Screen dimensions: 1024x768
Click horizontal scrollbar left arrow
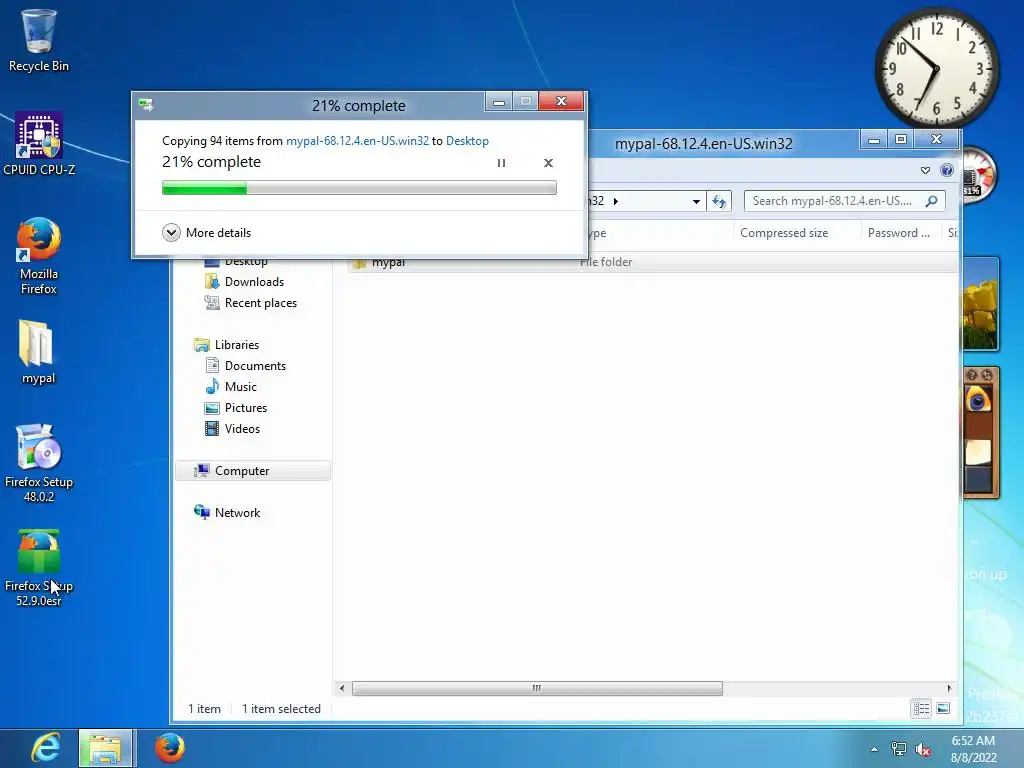342,688
